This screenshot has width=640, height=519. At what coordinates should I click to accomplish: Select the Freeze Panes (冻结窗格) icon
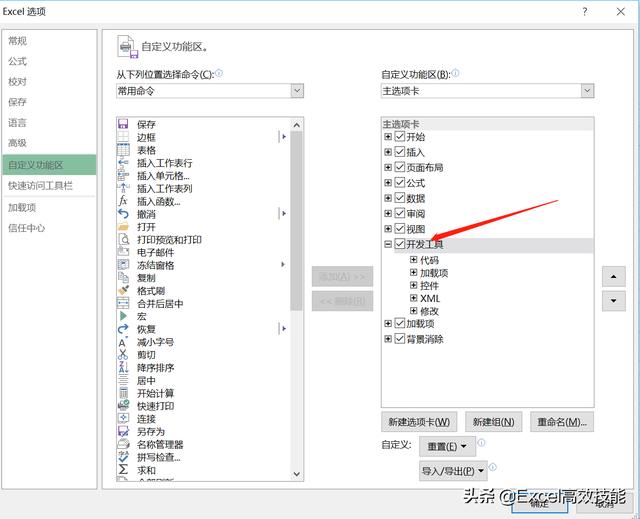123,265
